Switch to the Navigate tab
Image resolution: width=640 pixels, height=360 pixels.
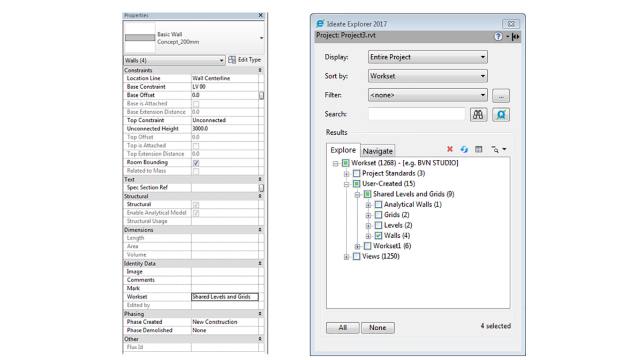coord(378,151)
